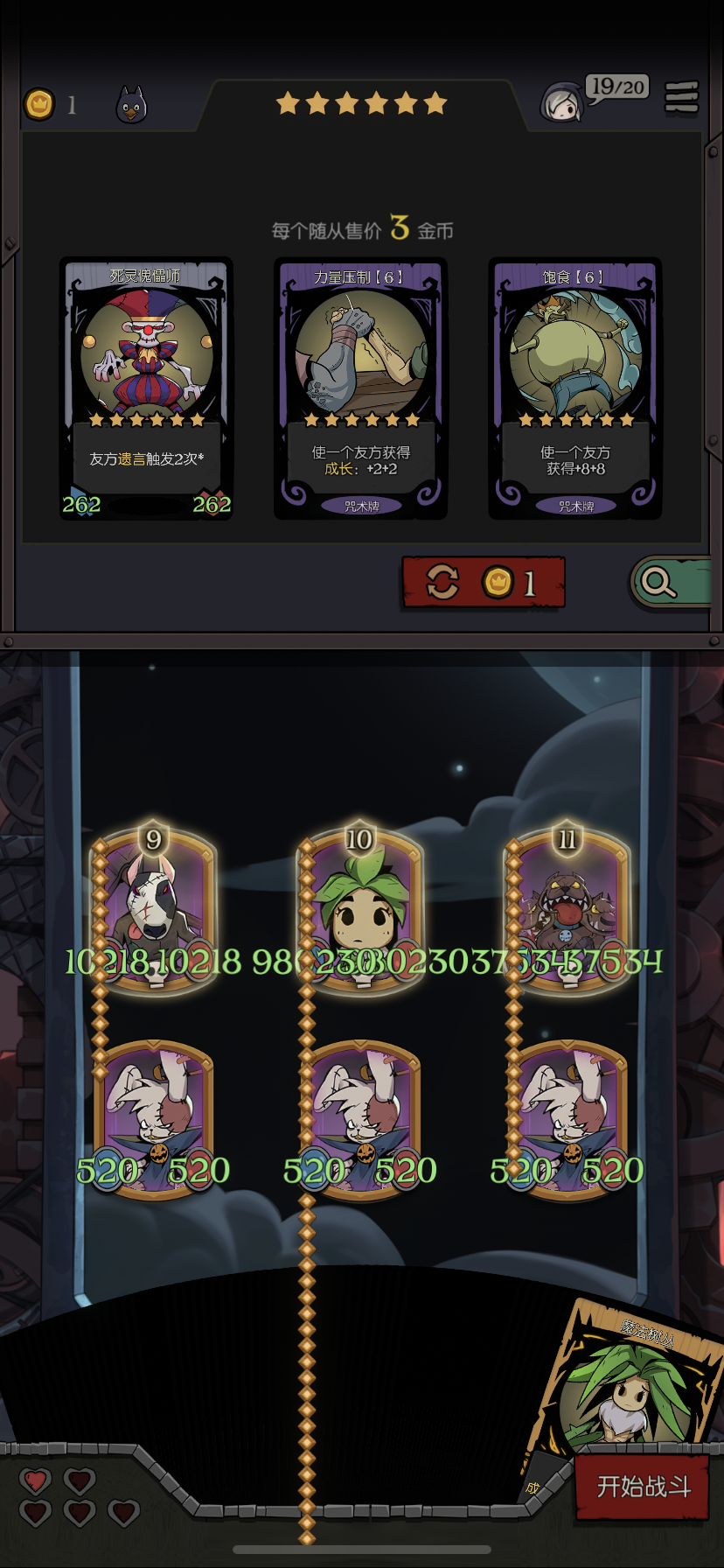Open the hamburger menu icon

681,97
